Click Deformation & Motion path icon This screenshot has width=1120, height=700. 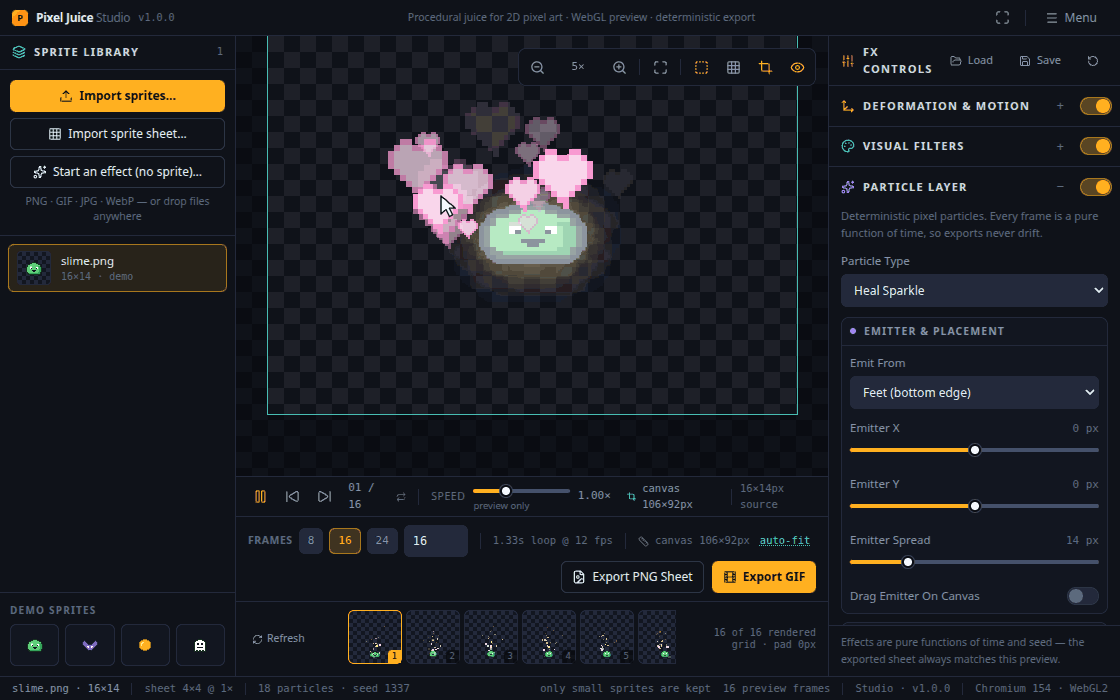coord(848,106)
